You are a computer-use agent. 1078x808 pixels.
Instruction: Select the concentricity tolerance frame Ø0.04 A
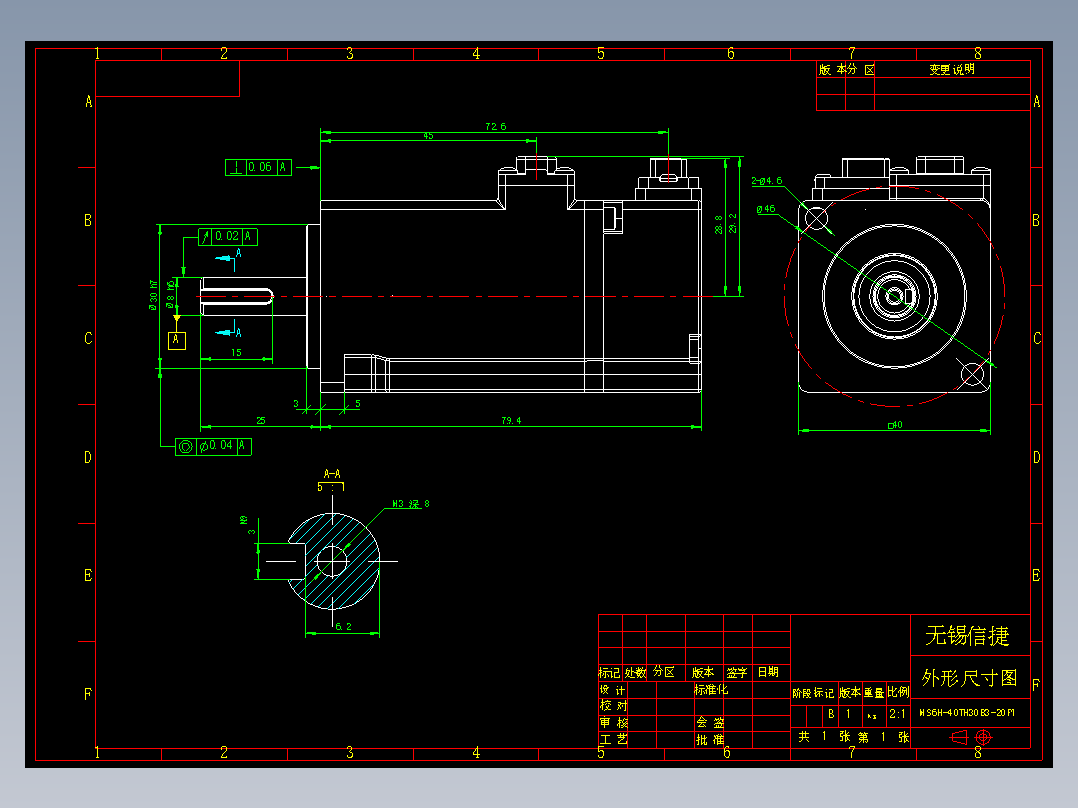click(x=212, y=447)
